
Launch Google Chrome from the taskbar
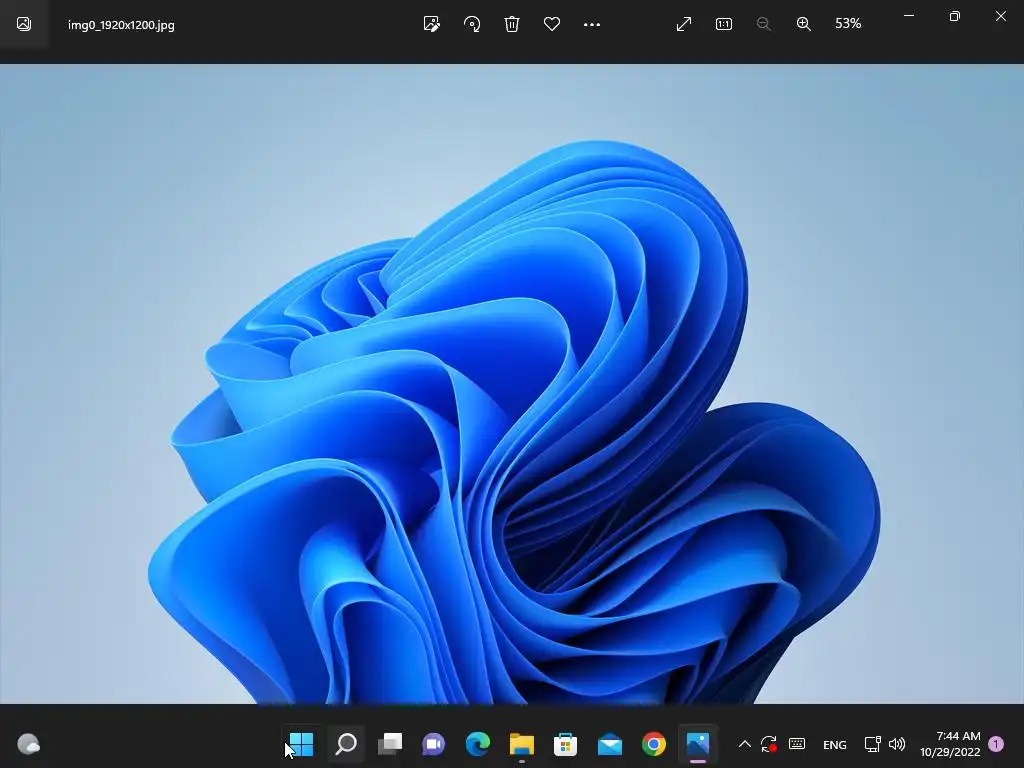tap(654, 744)
